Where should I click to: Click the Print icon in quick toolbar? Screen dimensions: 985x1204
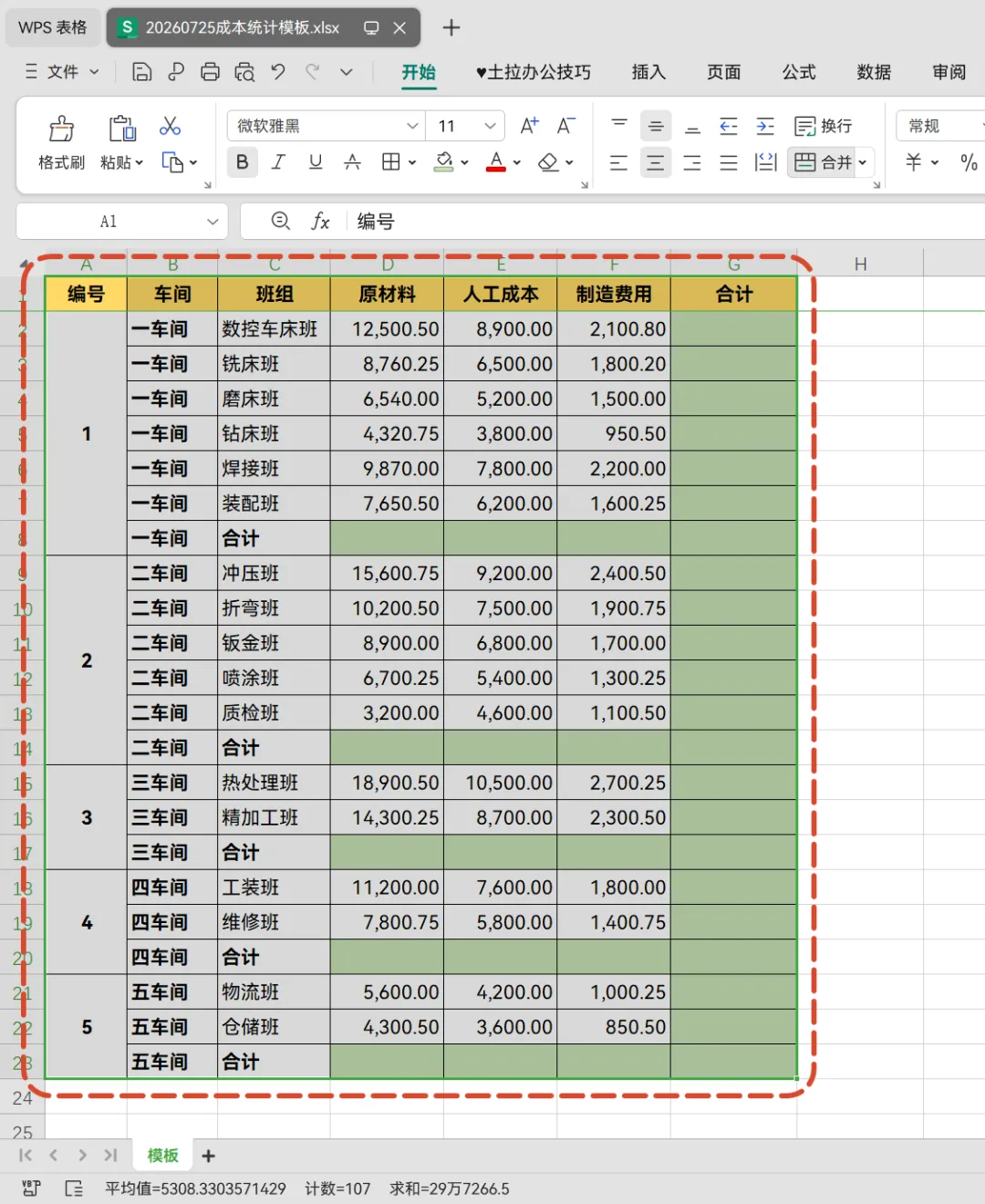pyautogui.click(x=210, y=72)
